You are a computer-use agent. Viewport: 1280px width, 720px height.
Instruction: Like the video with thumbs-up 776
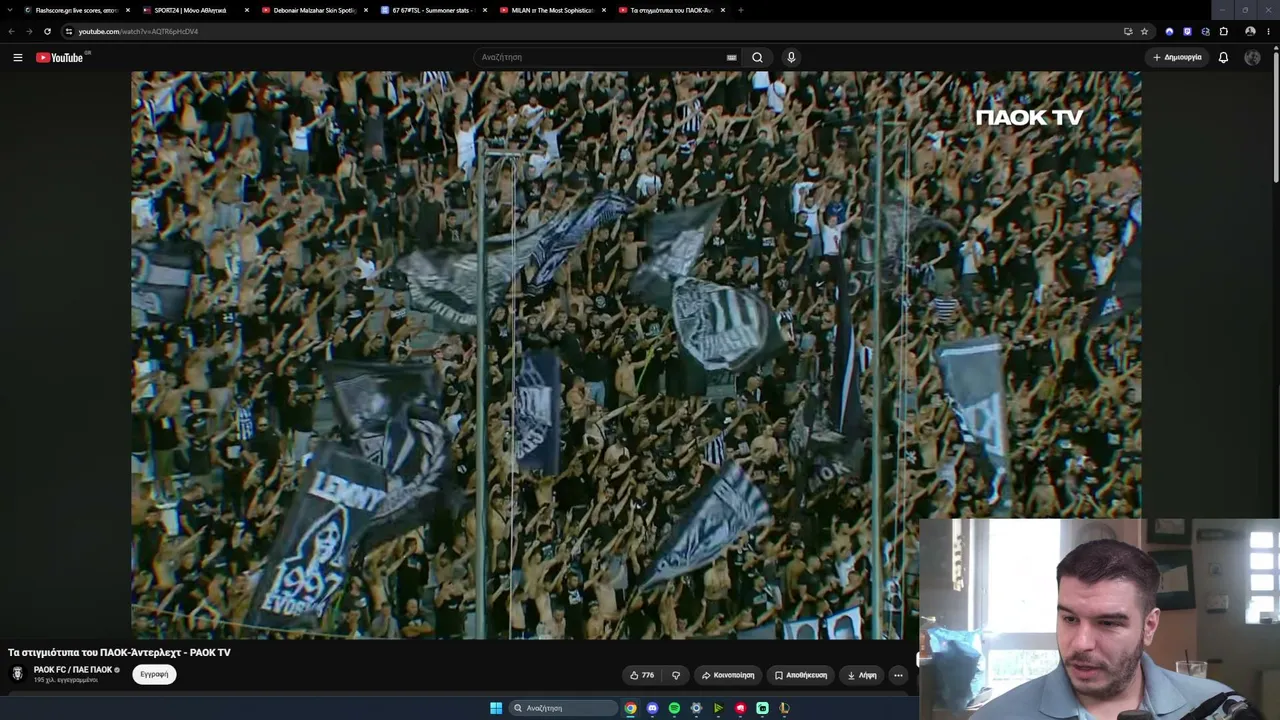642,675
